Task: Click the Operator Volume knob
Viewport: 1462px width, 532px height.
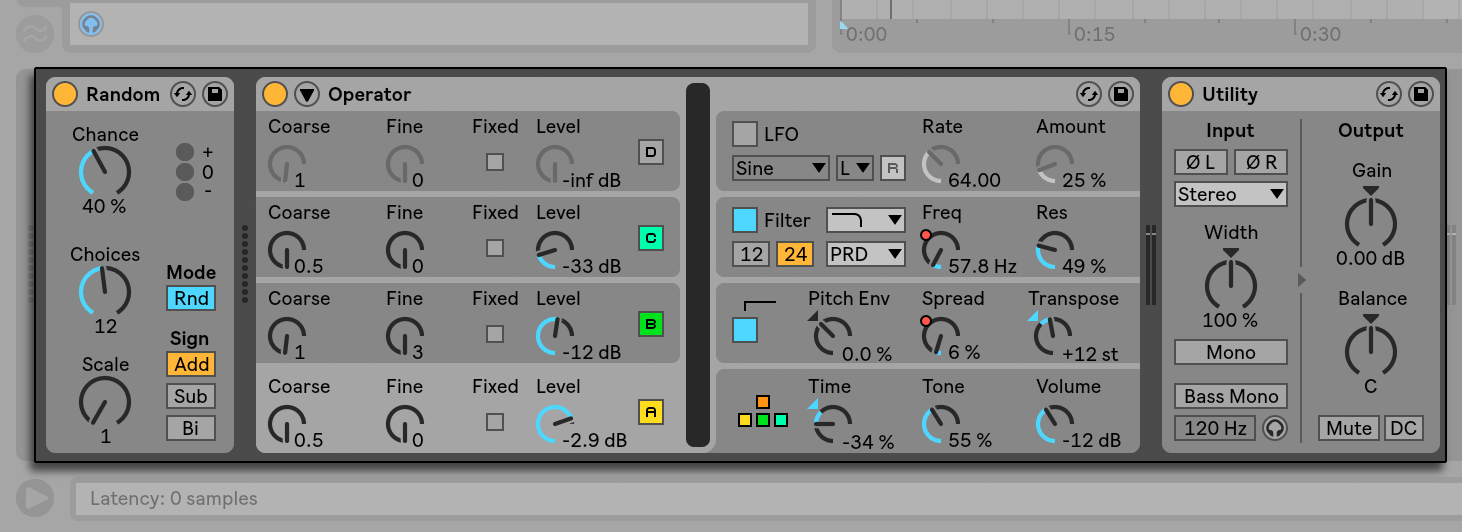Action: (1055, 424)
